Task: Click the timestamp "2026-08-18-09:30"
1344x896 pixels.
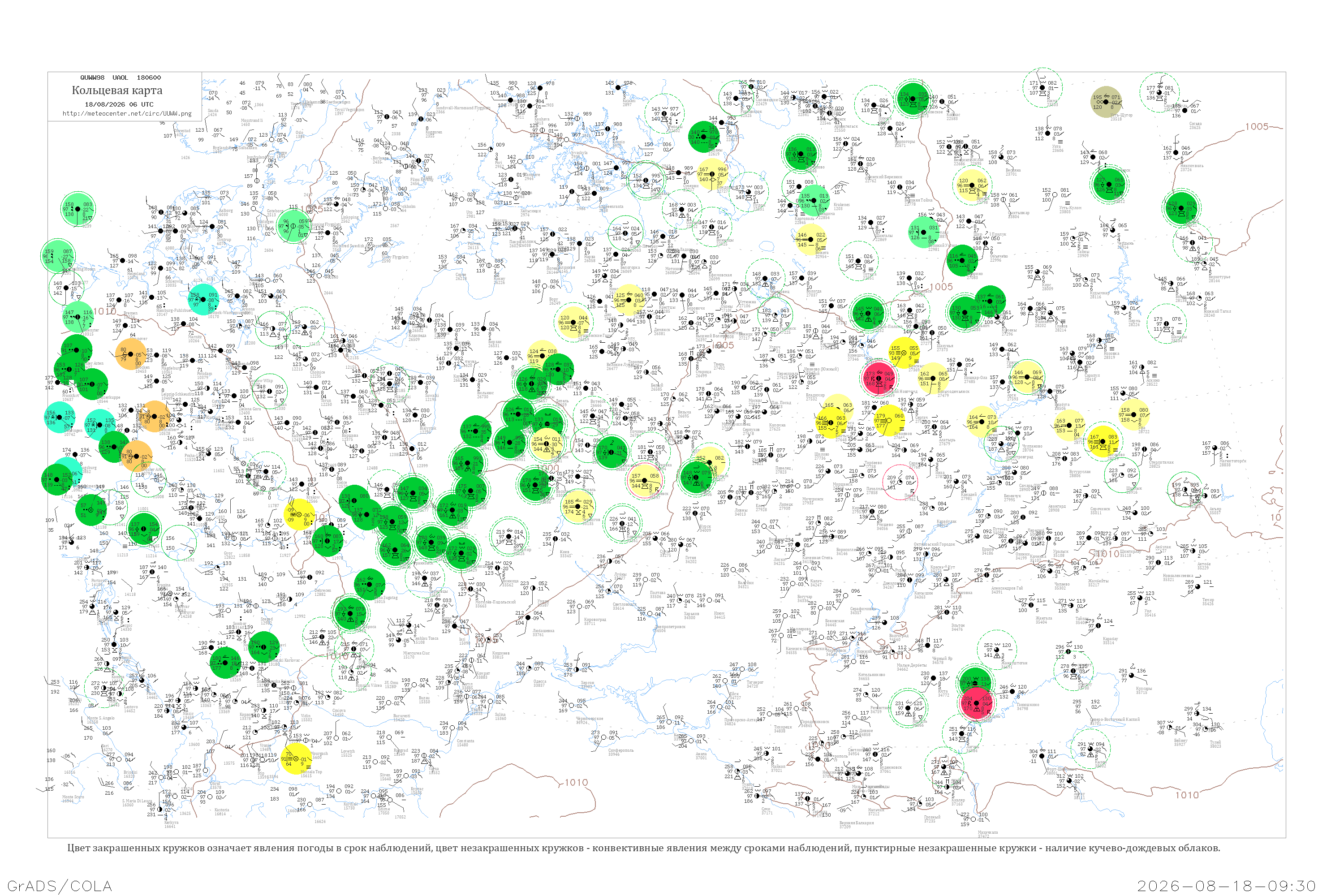Action: (x=1226, y=886)
